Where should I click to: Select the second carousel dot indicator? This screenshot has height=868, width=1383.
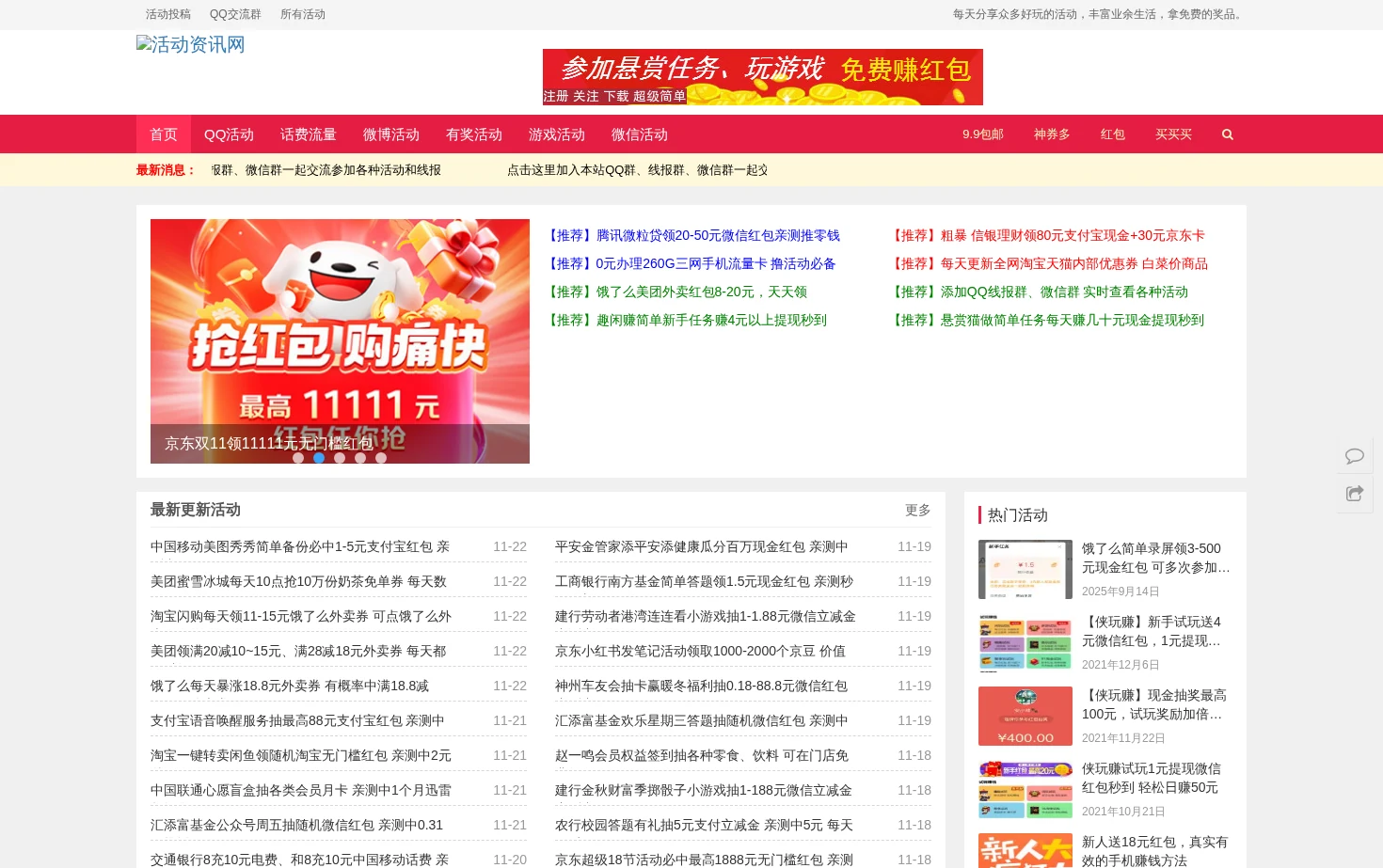click(x=319, y=458)
